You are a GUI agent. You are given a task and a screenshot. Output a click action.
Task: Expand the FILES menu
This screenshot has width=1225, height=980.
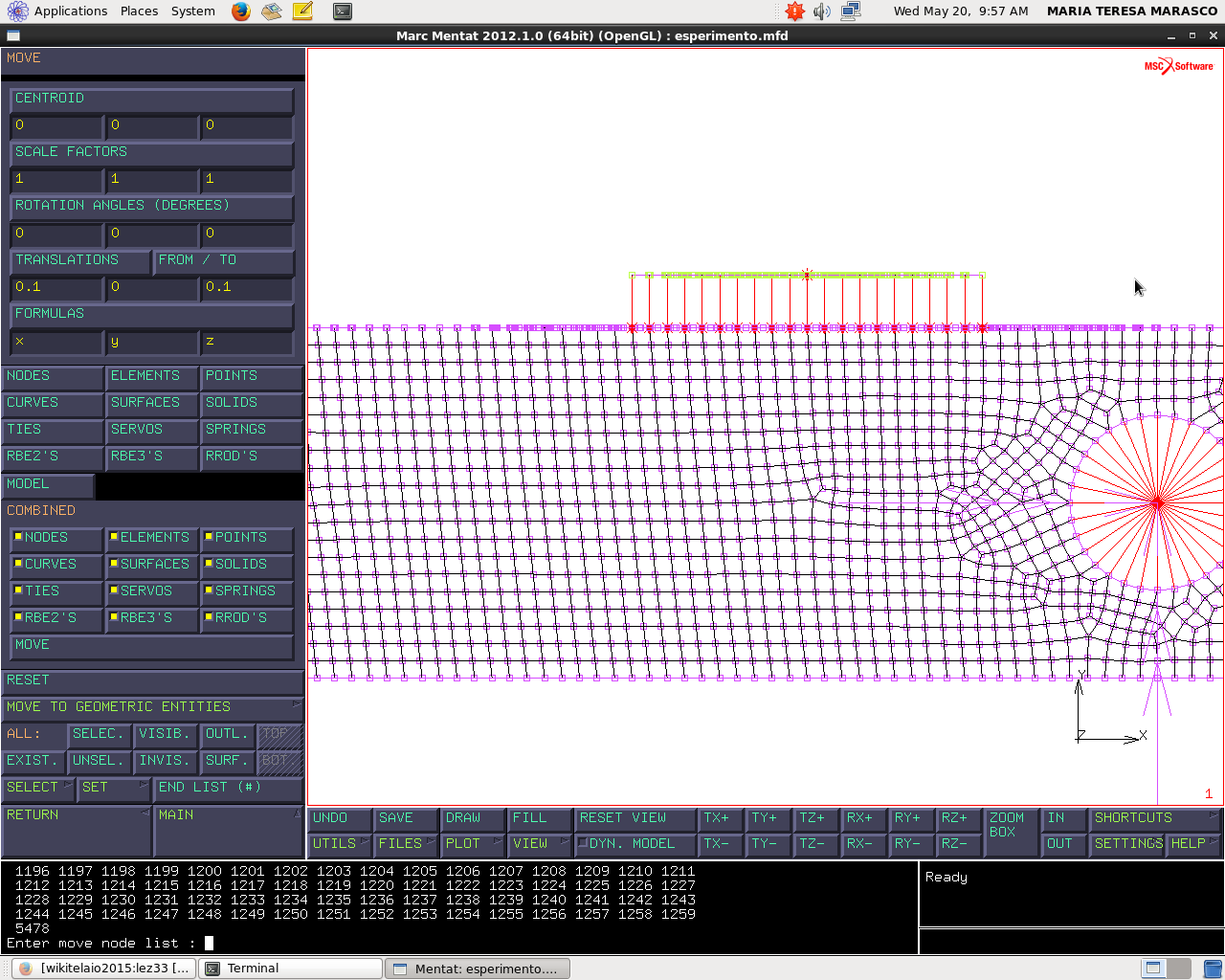pyautogui.click(x=406, y=844)
